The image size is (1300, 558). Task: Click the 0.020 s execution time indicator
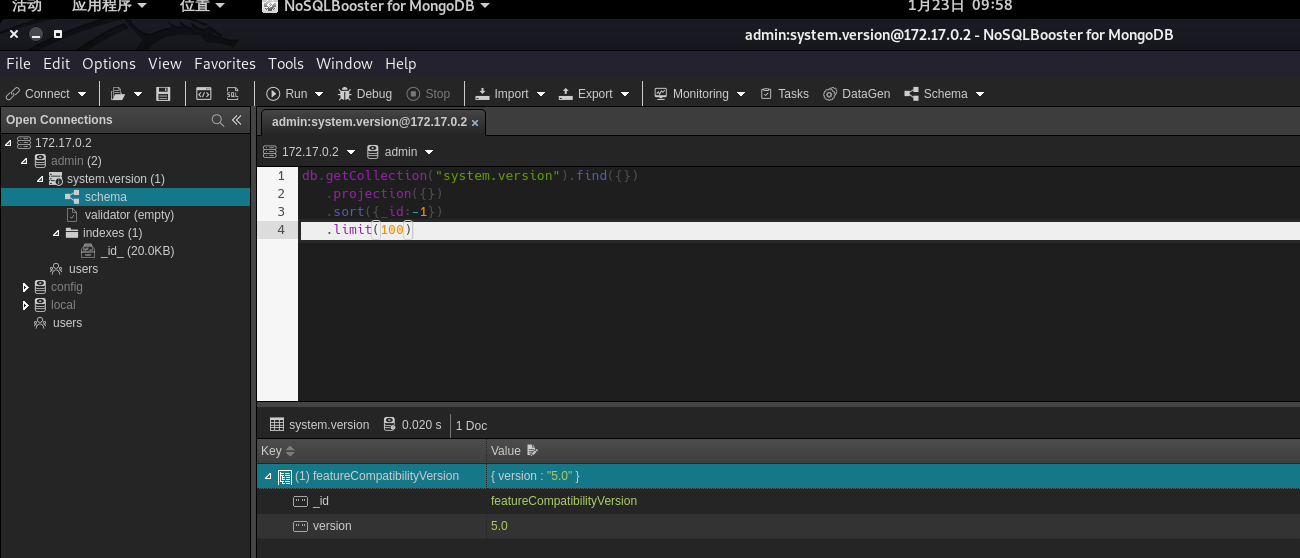point(412,425)
